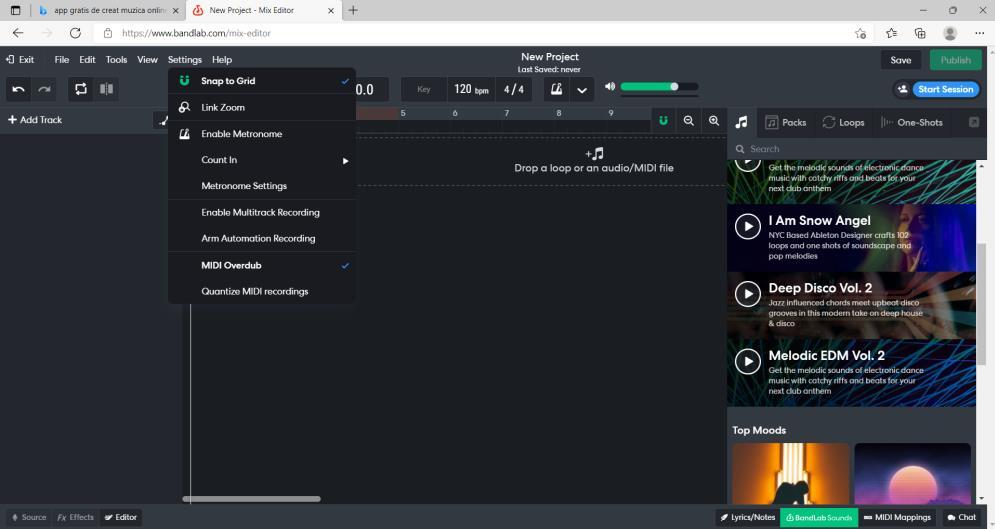Click the Save button

(900, 60)
